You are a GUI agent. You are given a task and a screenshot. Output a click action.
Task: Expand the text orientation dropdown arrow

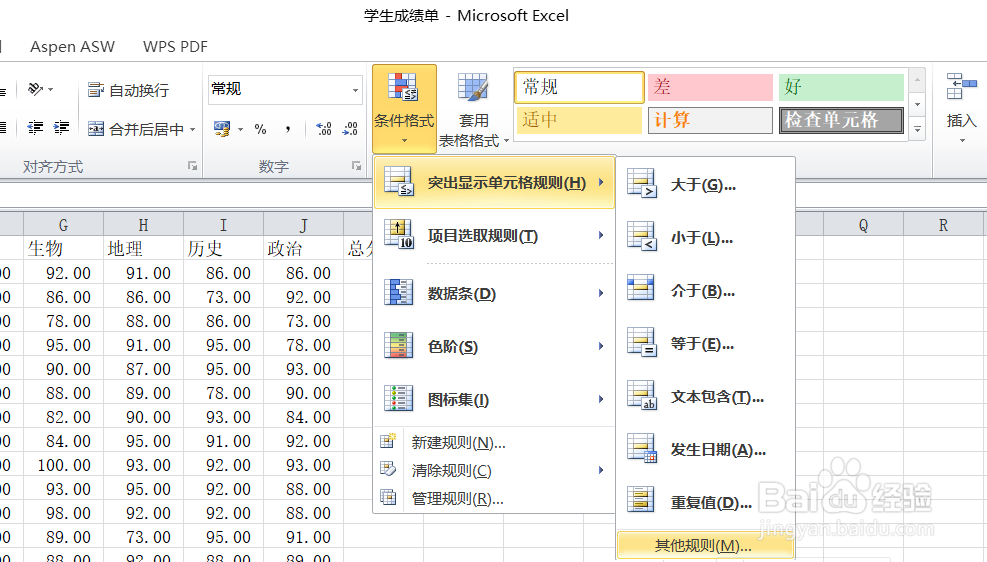(51, 90)
